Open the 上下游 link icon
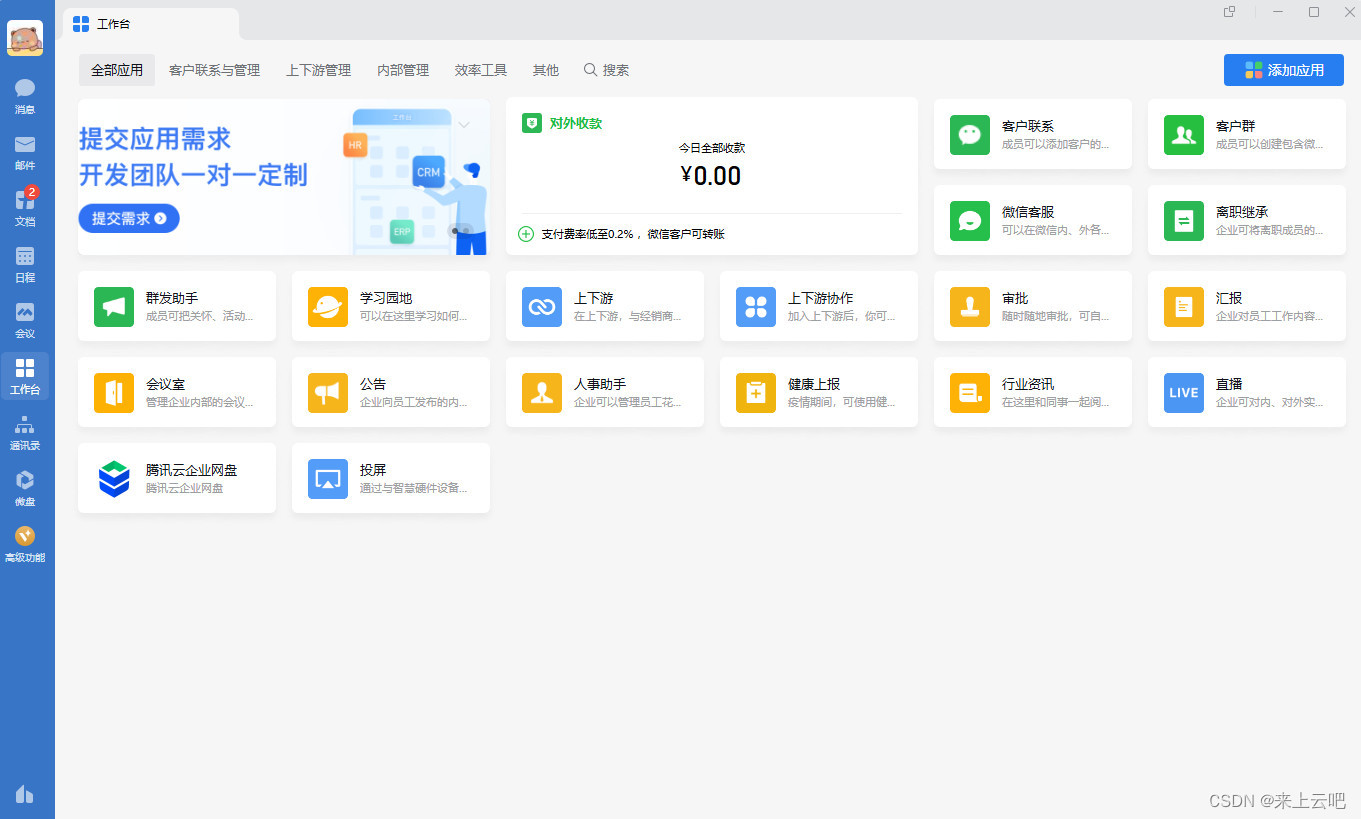 point(542,306)
